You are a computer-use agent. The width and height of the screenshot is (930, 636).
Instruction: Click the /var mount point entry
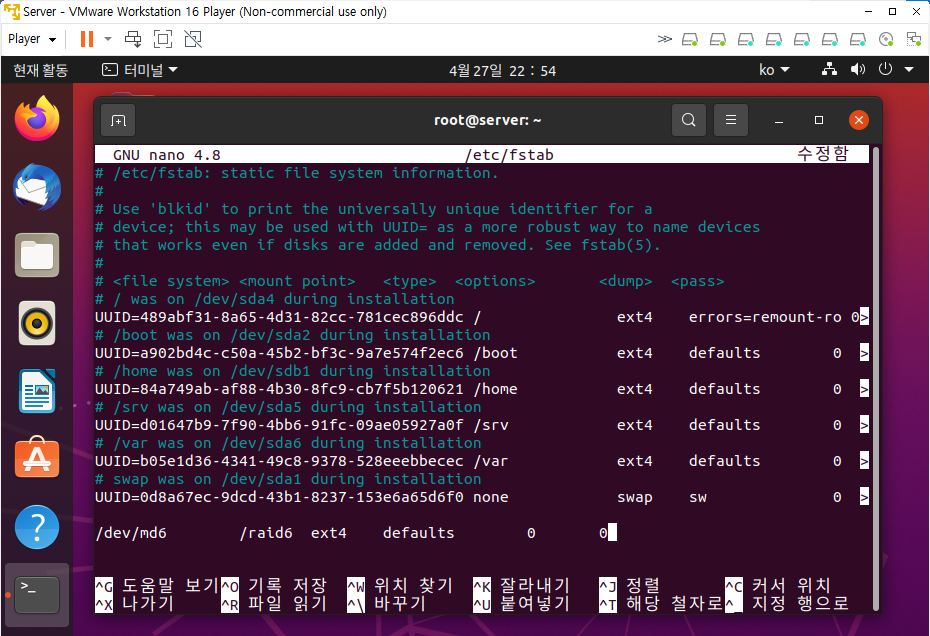click(x=491, y=461)
